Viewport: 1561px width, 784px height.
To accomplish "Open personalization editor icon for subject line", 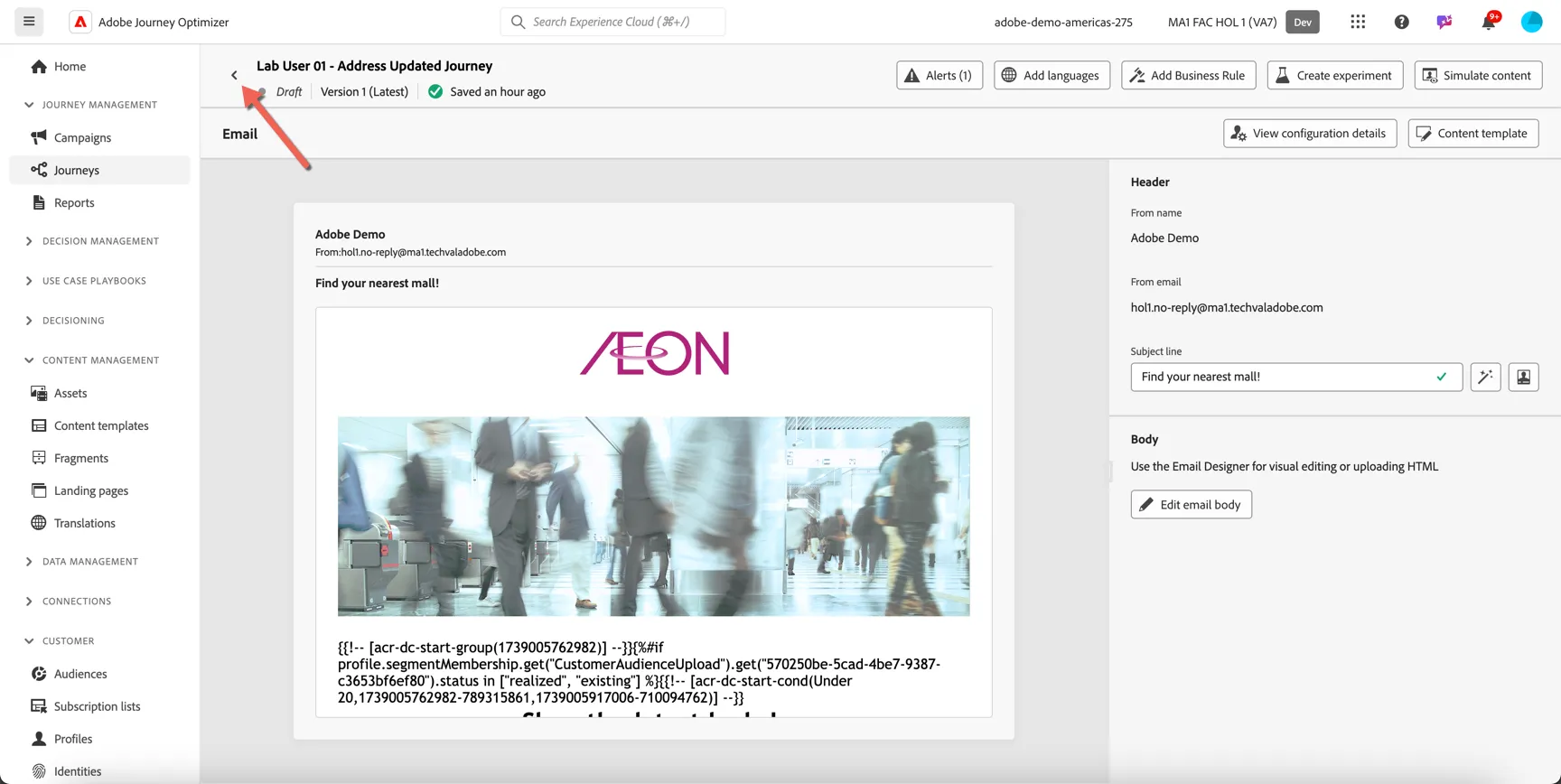I will click(x=1523, y=377).
